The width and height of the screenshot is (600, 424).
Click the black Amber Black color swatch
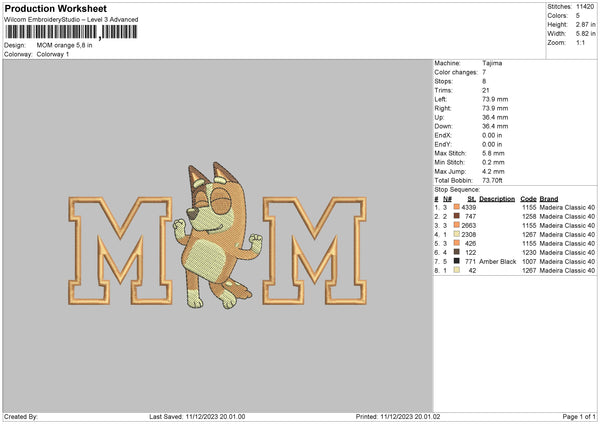[x=457, y=261]
